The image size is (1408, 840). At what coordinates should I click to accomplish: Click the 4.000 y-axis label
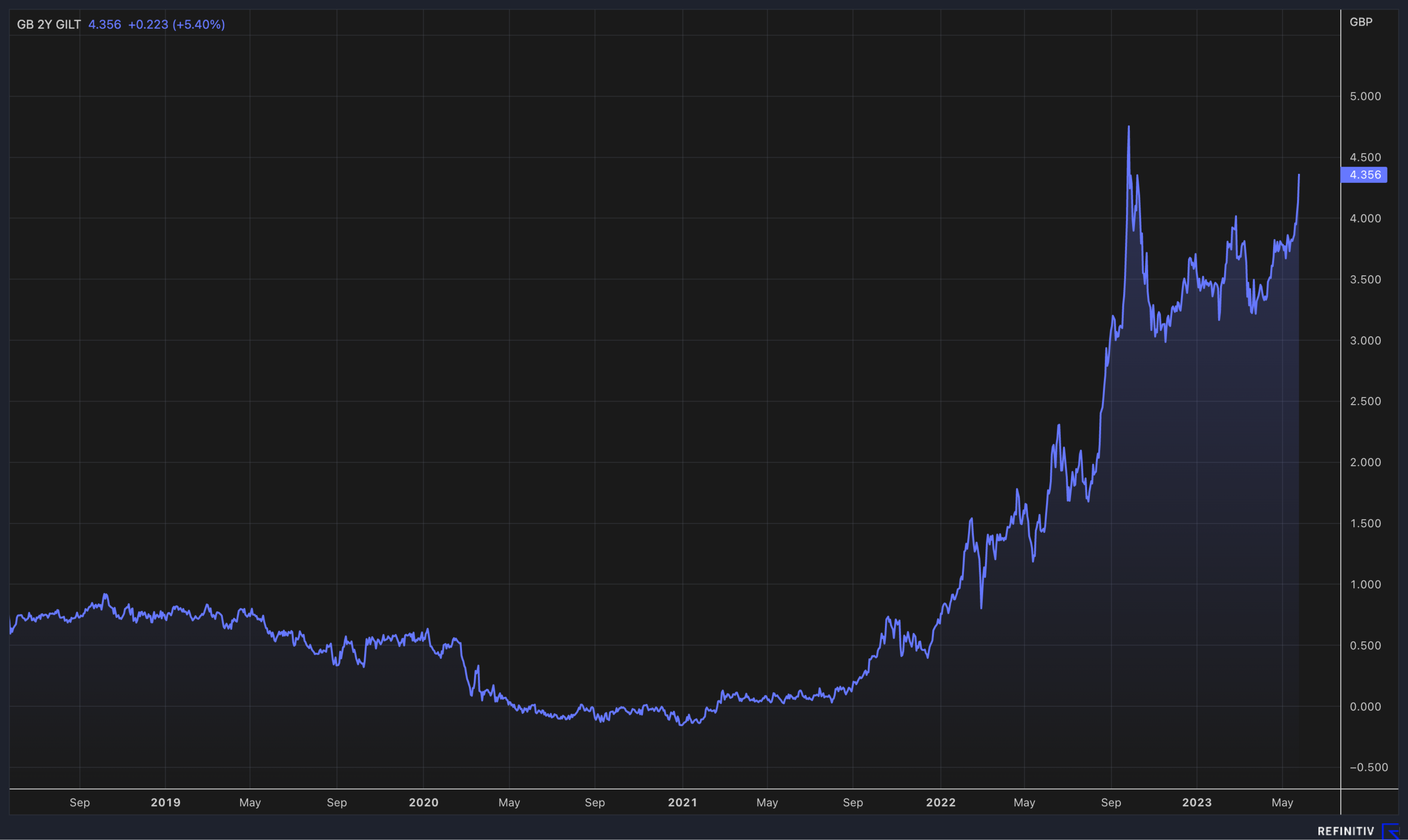click(x=1365, y=218)
